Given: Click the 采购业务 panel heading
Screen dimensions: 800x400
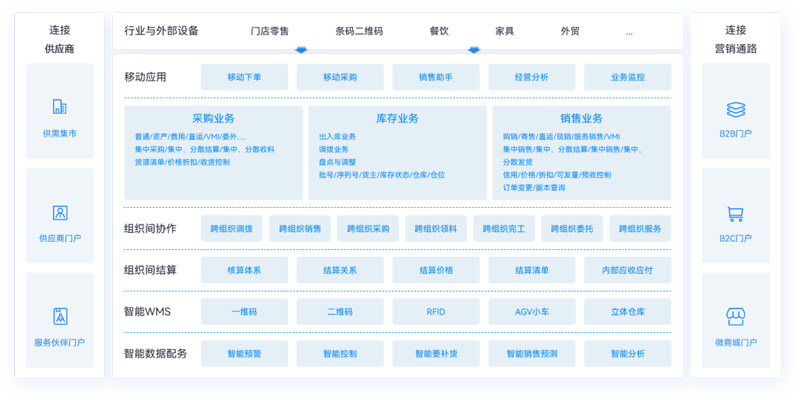Looking at the screenshot, I should 213,118.
